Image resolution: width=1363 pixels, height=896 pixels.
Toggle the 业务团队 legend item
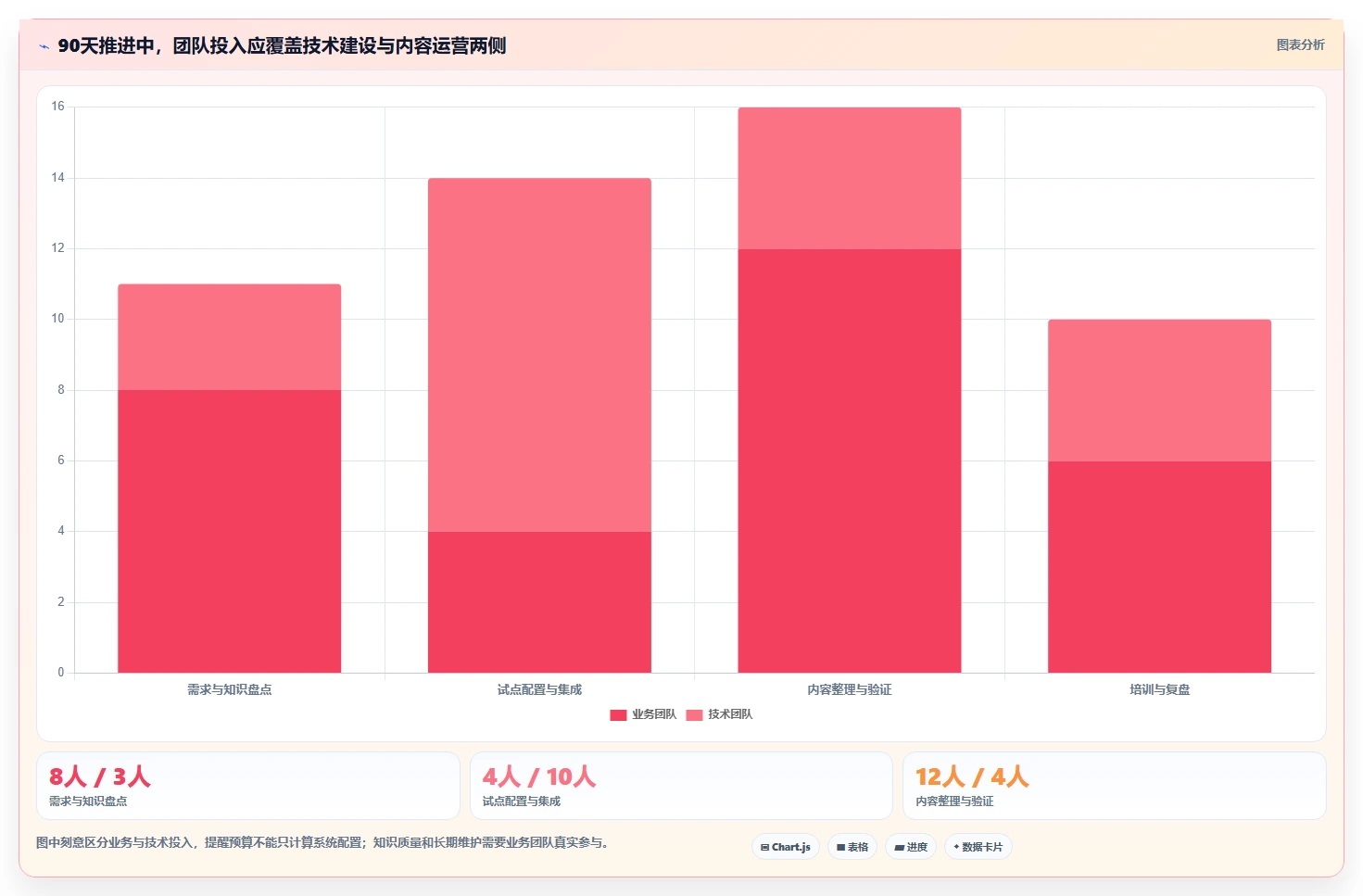643,714
